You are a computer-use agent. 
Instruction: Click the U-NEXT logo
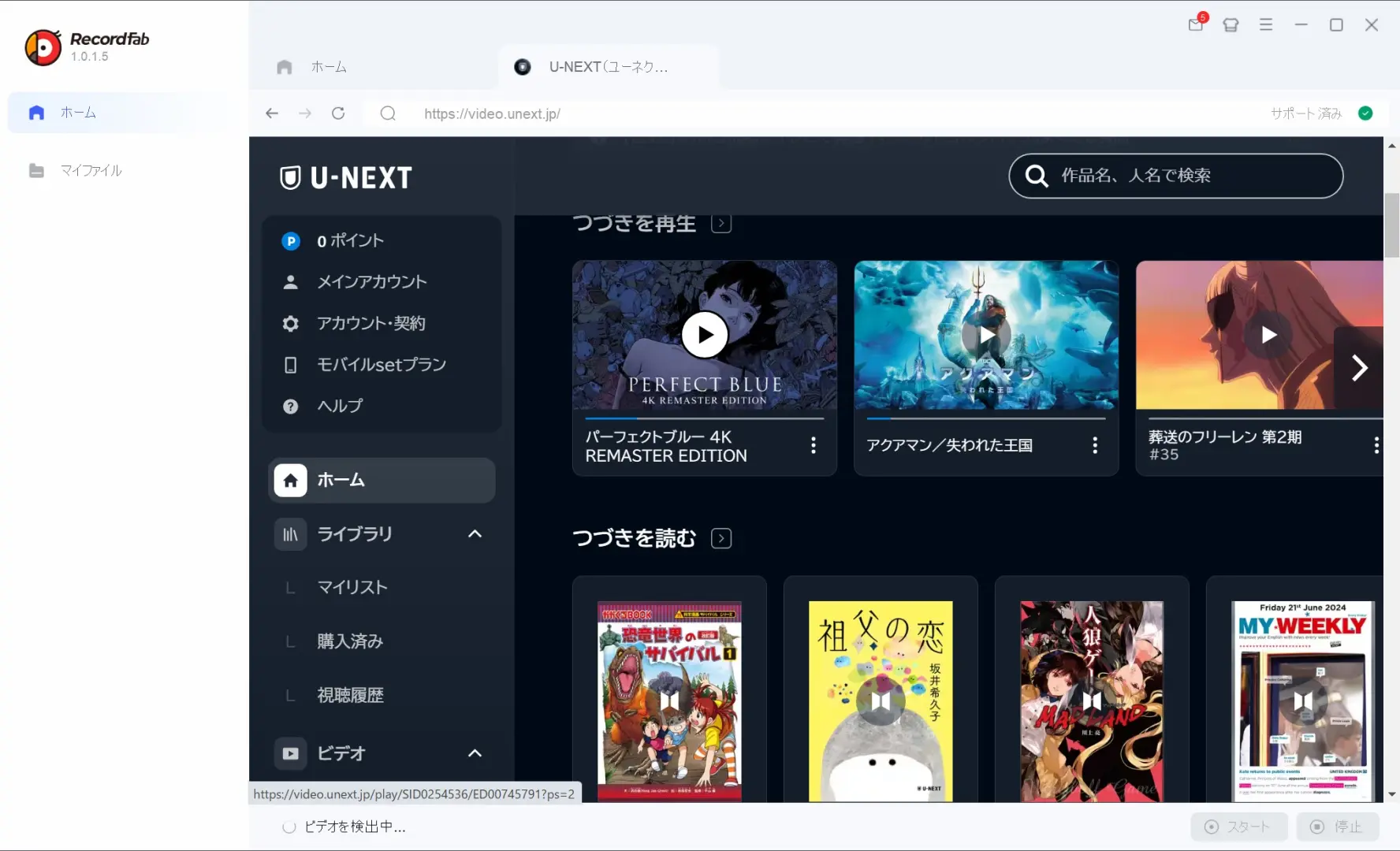pos(346,177)
